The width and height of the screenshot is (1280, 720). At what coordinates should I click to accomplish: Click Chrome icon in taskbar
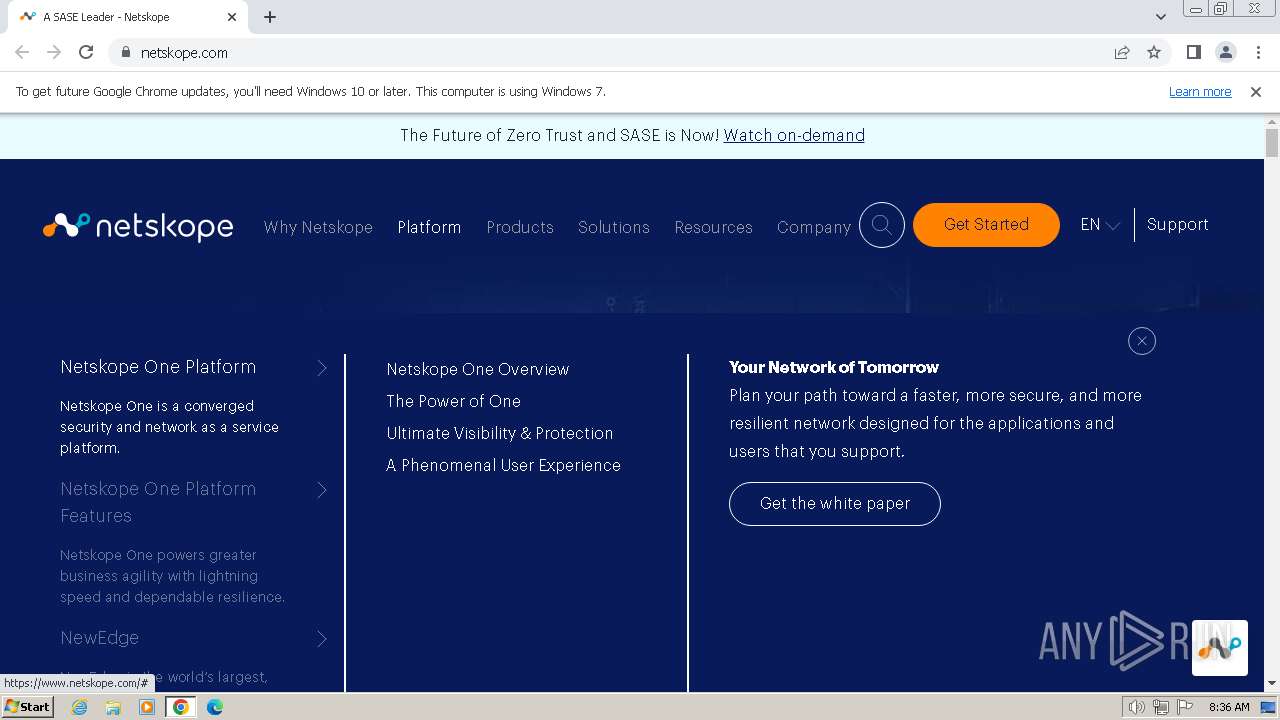pos(181,707)
